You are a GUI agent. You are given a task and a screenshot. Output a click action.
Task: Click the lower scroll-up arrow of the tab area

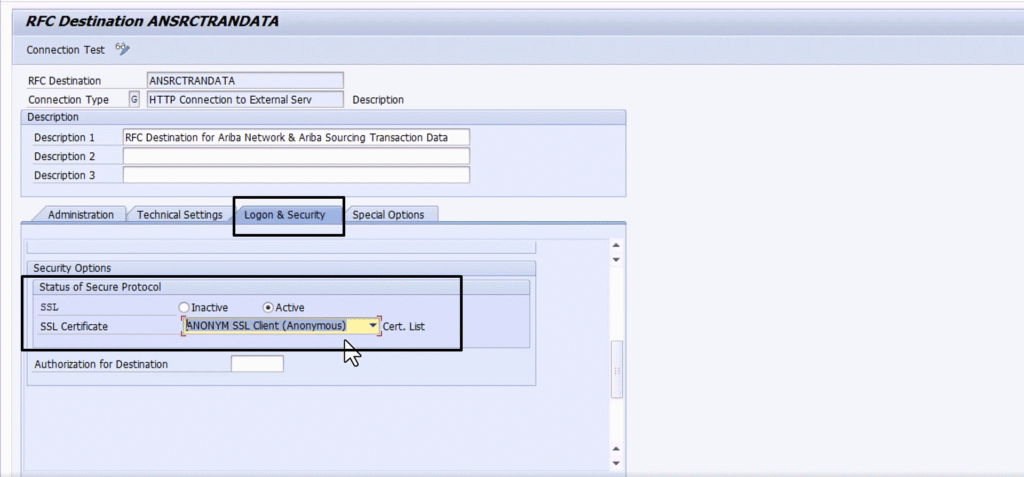coord(616,449)
